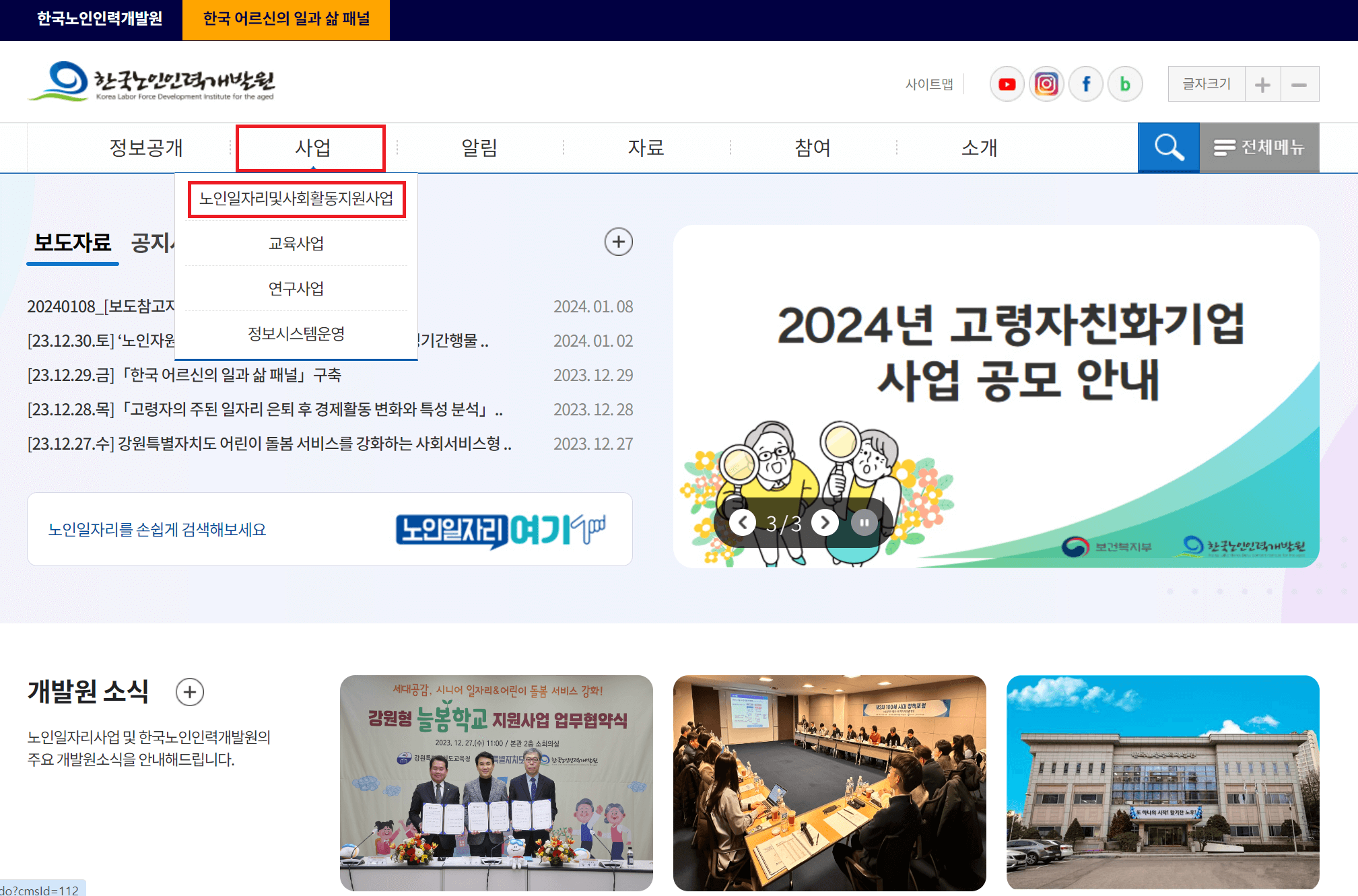Go to previous banner slide
This screenshot has width=1358, height=896.
pos(743,522)
